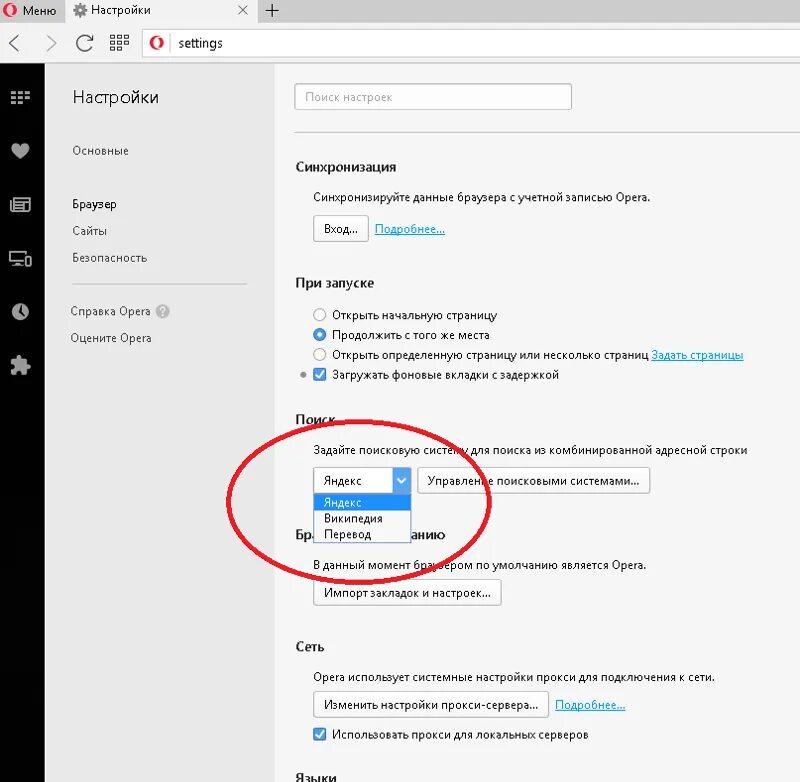Select the Безопасность settings section

(110, 258)
